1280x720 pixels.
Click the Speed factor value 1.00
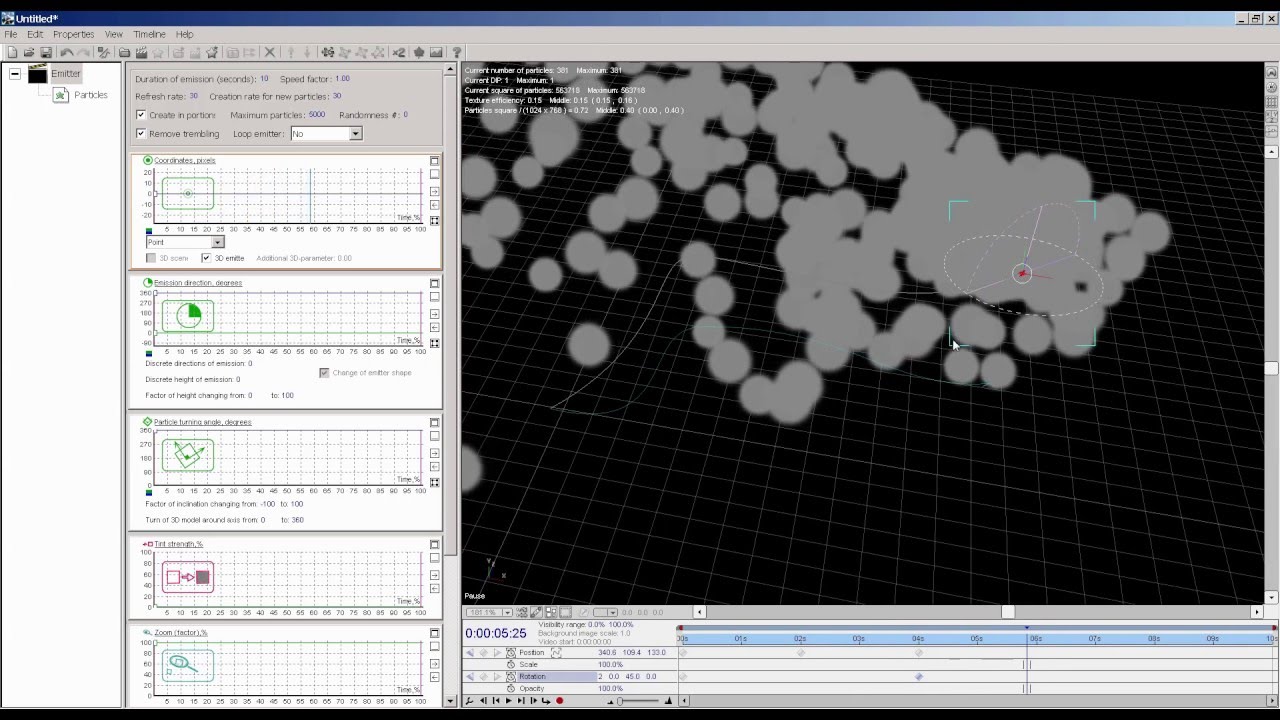tap(343, 79)
